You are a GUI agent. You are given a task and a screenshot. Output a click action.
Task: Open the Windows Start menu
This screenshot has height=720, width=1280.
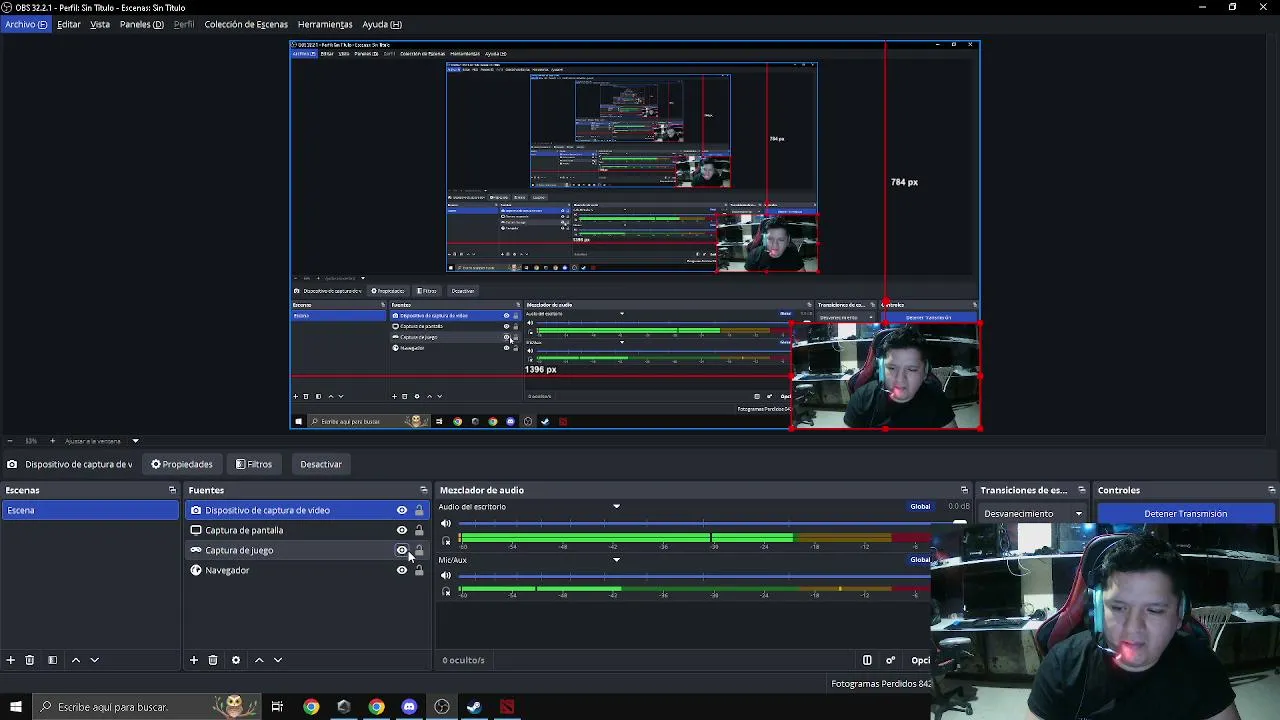(x=15, y=707)
